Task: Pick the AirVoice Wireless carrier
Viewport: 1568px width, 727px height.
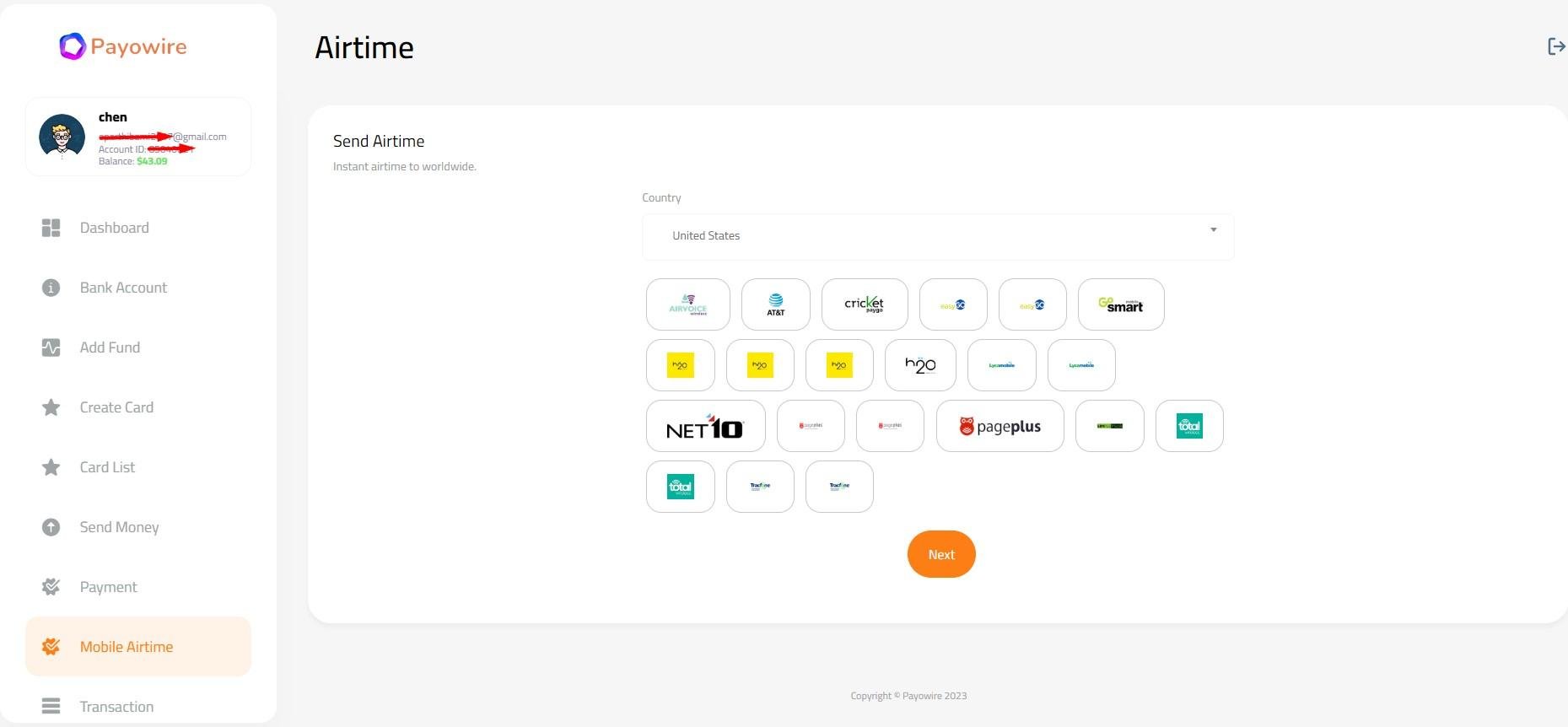Action: click(687, 304)
